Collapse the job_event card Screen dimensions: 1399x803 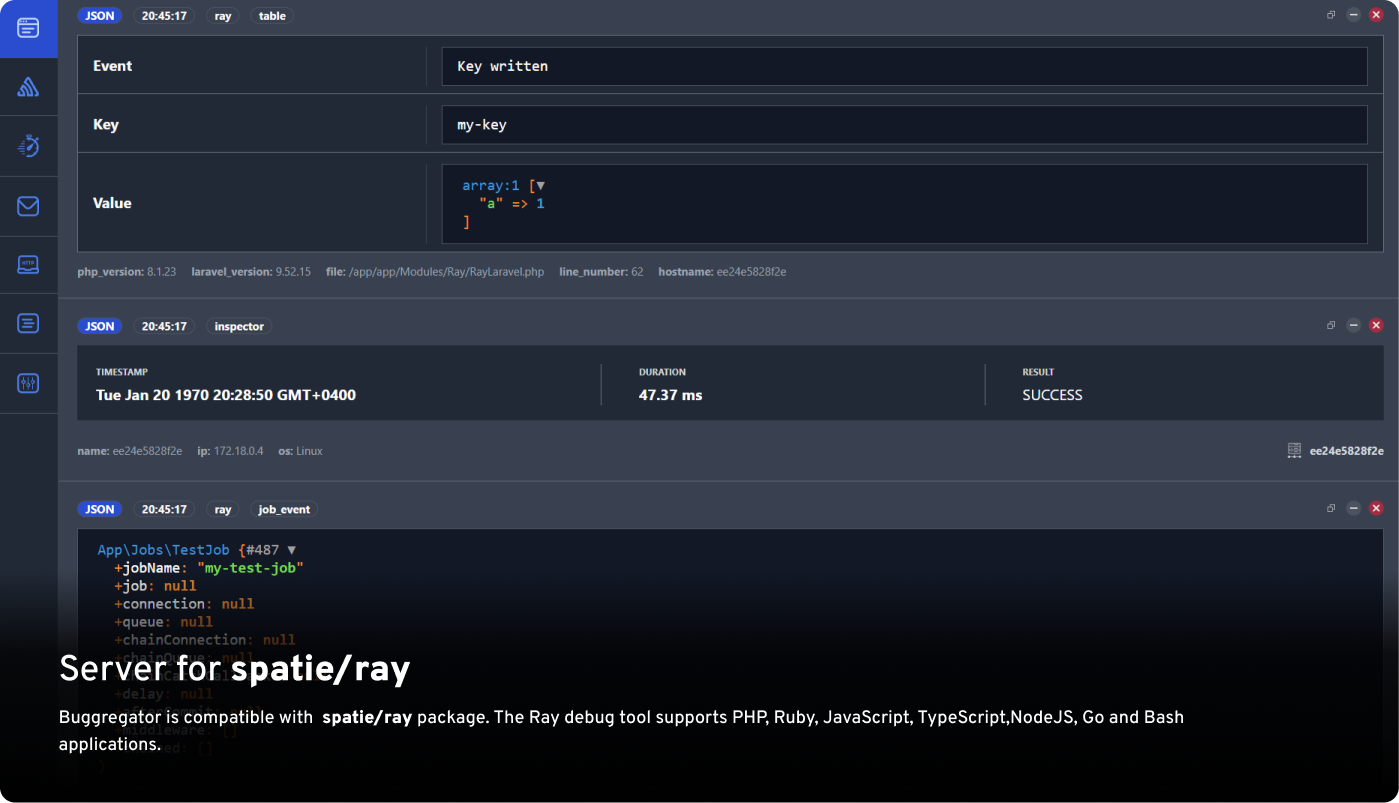coord(1354,508)
